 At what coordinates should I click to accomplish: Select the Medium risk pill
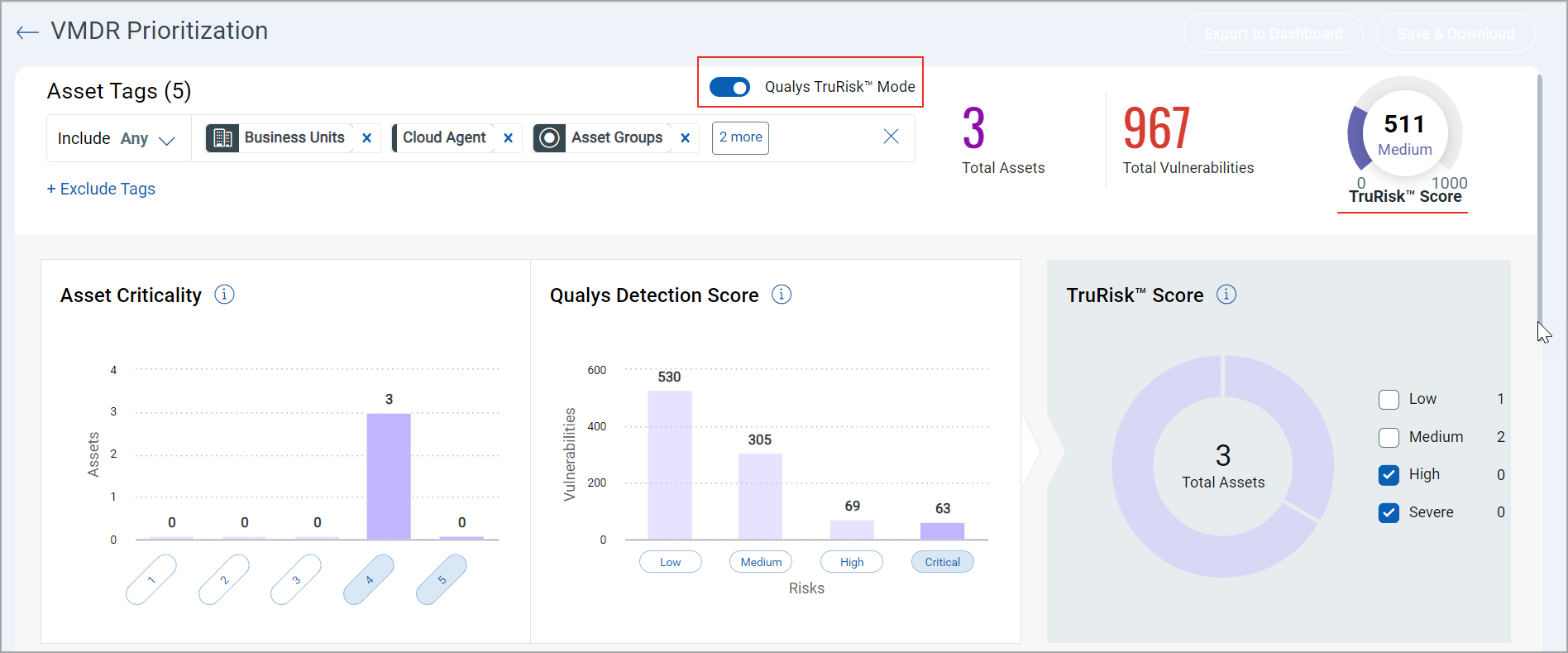click(761, 562)
